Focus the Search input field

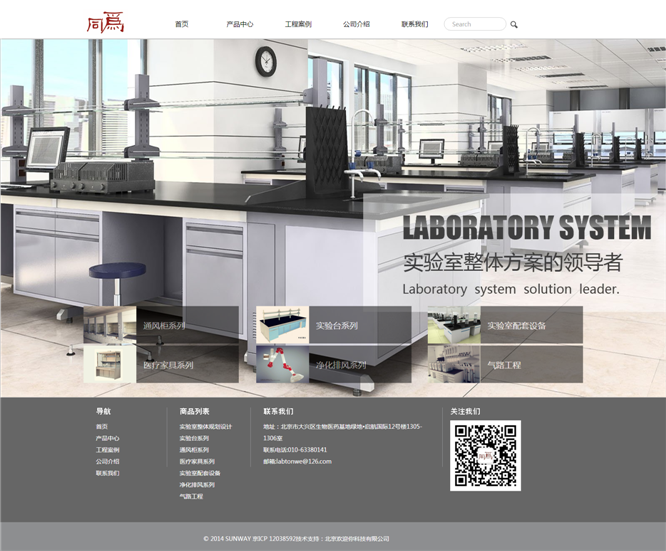[474, 24]
